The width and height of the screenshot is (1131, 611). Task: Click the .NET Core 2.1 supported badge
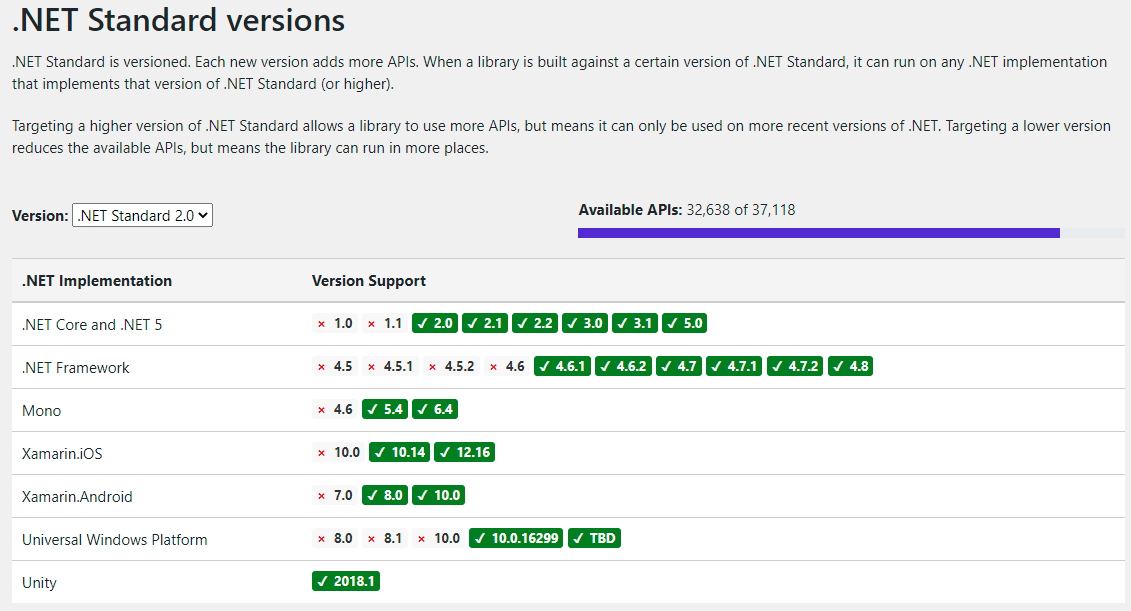click(485, 323)
